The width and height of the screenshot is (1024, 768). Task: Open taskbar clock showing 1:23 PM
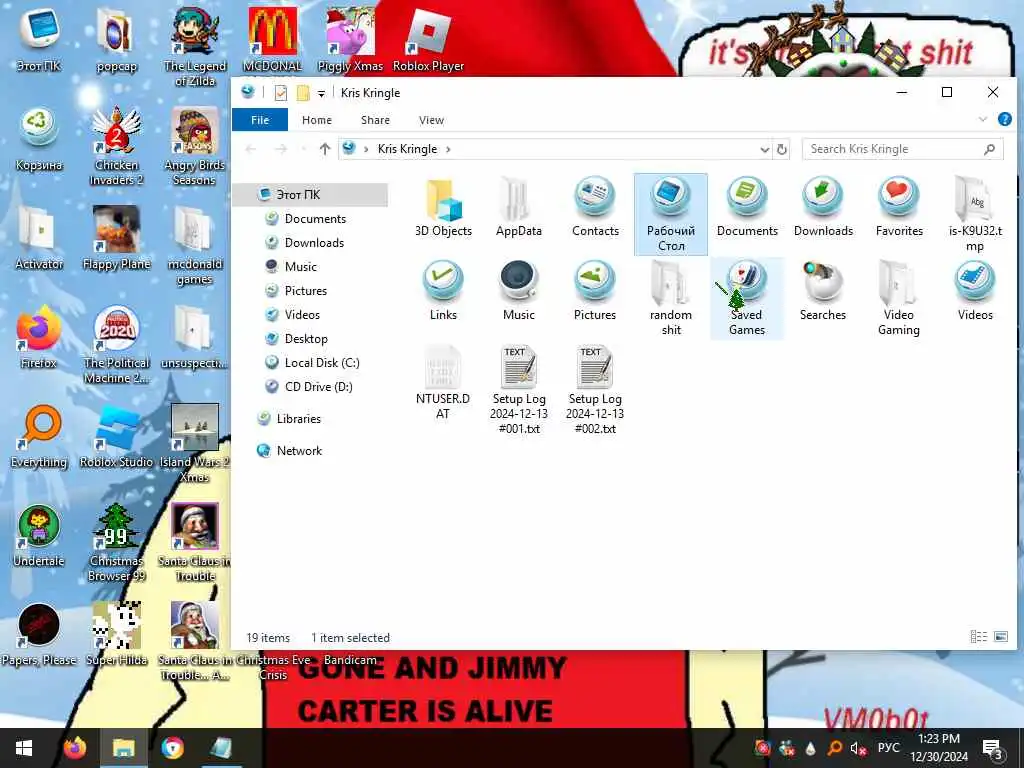coord(938,748)
